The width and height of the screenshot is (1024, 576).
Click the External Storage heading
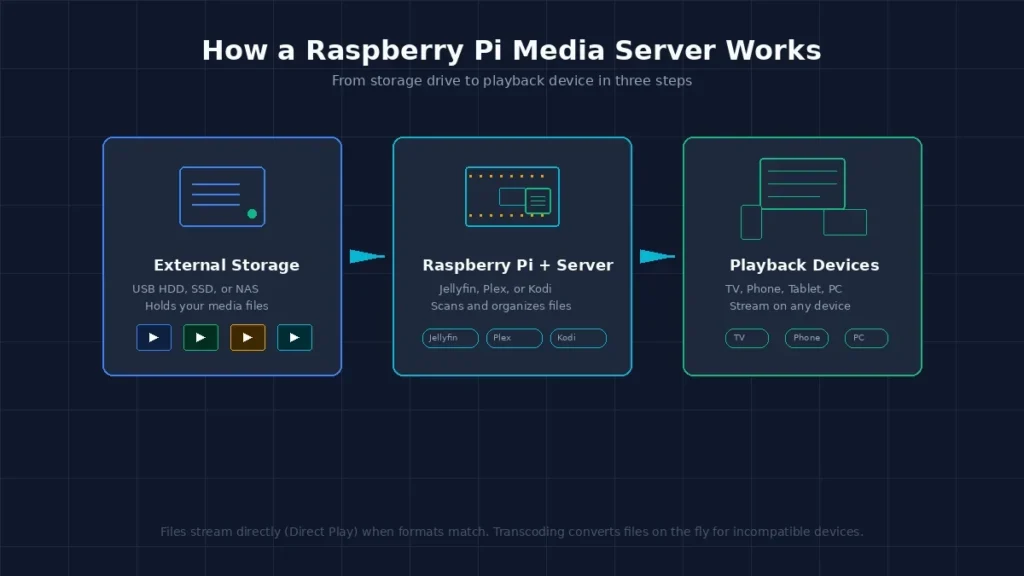[x=227, y=265]
